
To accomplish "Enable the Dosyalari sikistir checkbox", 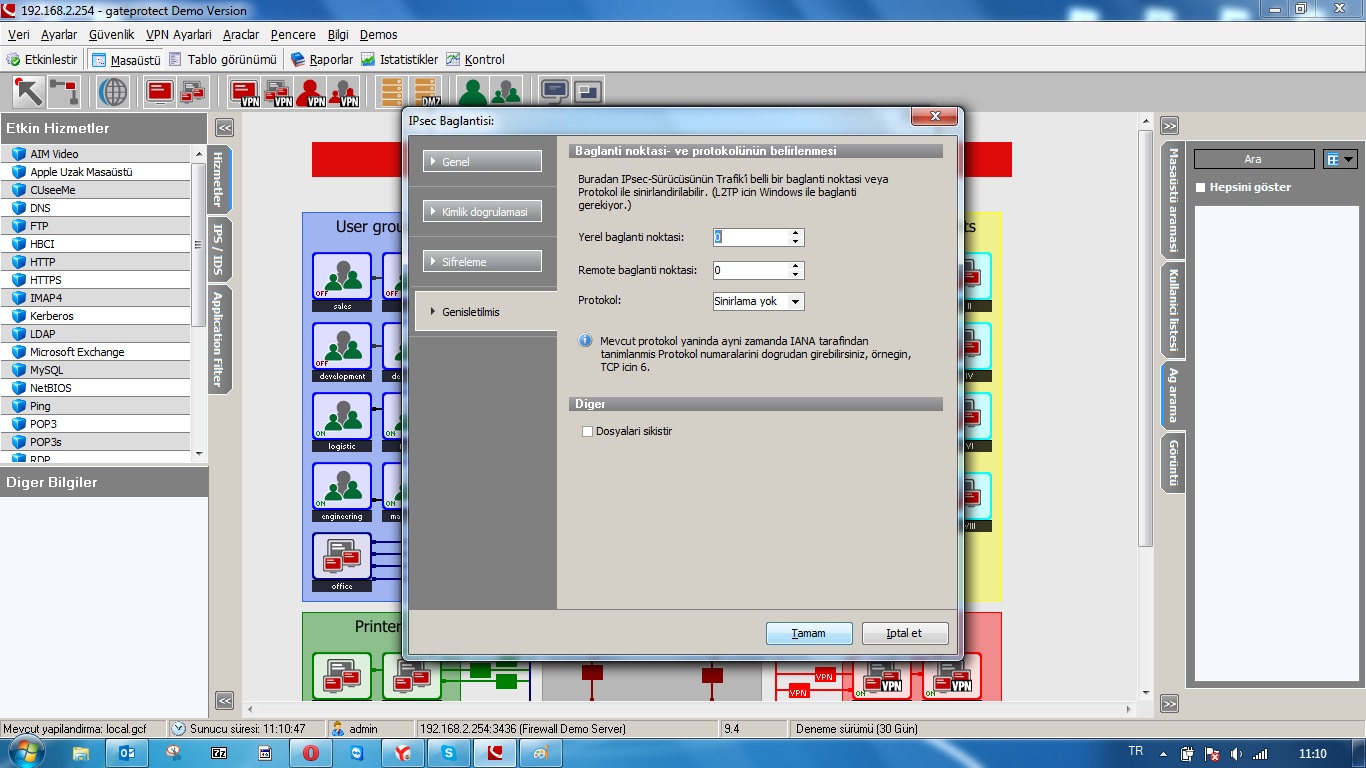I will [x=588, y=432].
